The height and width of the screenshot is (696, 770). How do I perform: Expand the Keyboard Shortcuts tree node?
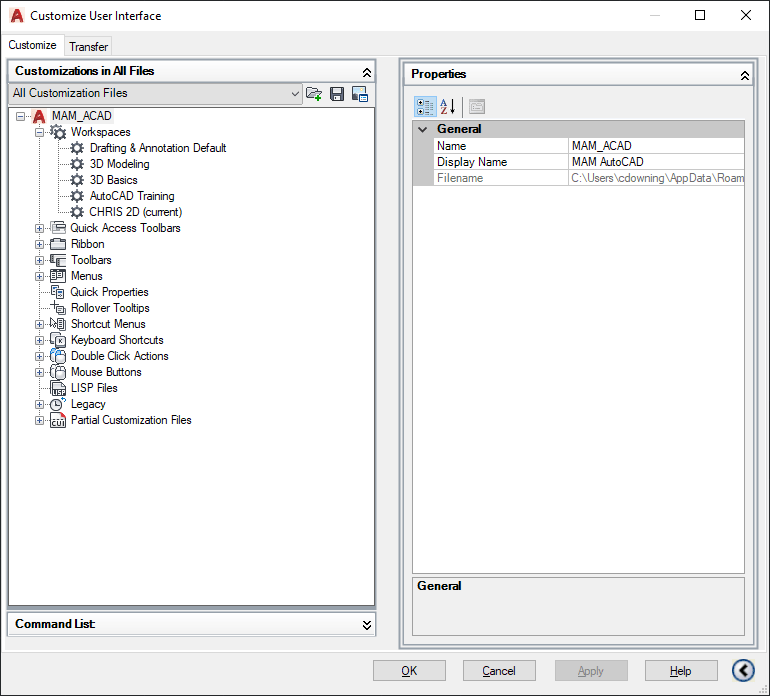tap(39, 340)
